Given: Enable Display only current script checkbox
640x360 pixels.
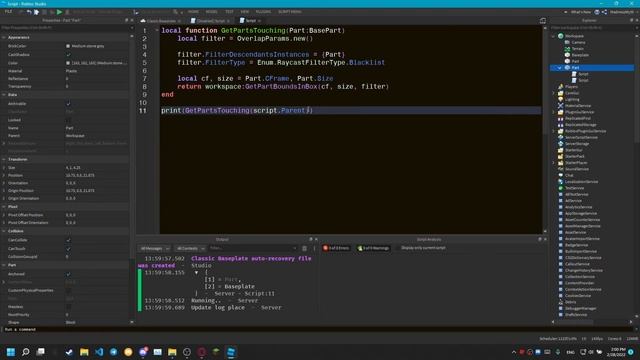Looking at the screenshot, I should pyautogui.click(x=399, y=248).
